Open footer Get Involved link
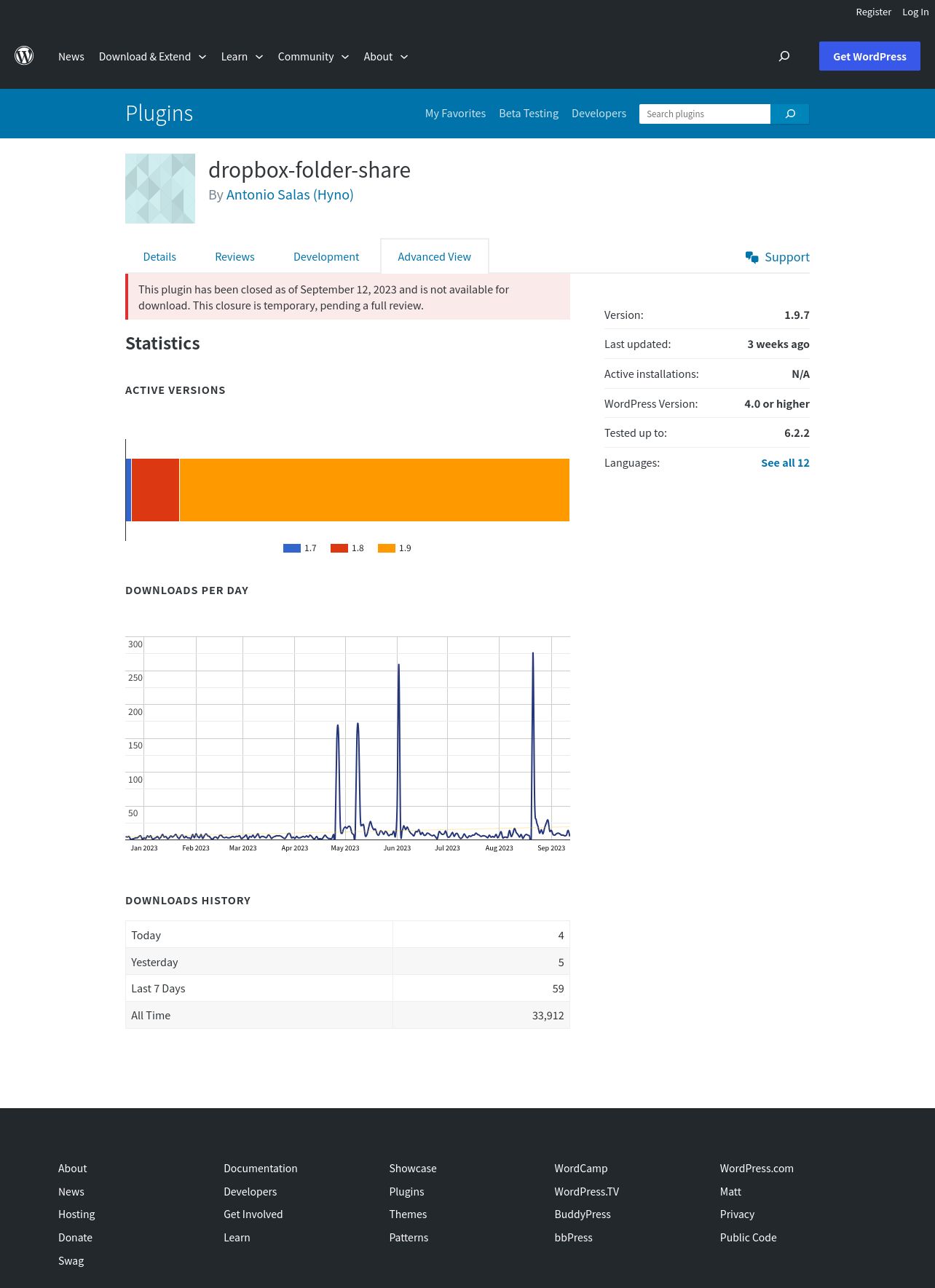935x1288 pixels. (x=253, y=1214)
